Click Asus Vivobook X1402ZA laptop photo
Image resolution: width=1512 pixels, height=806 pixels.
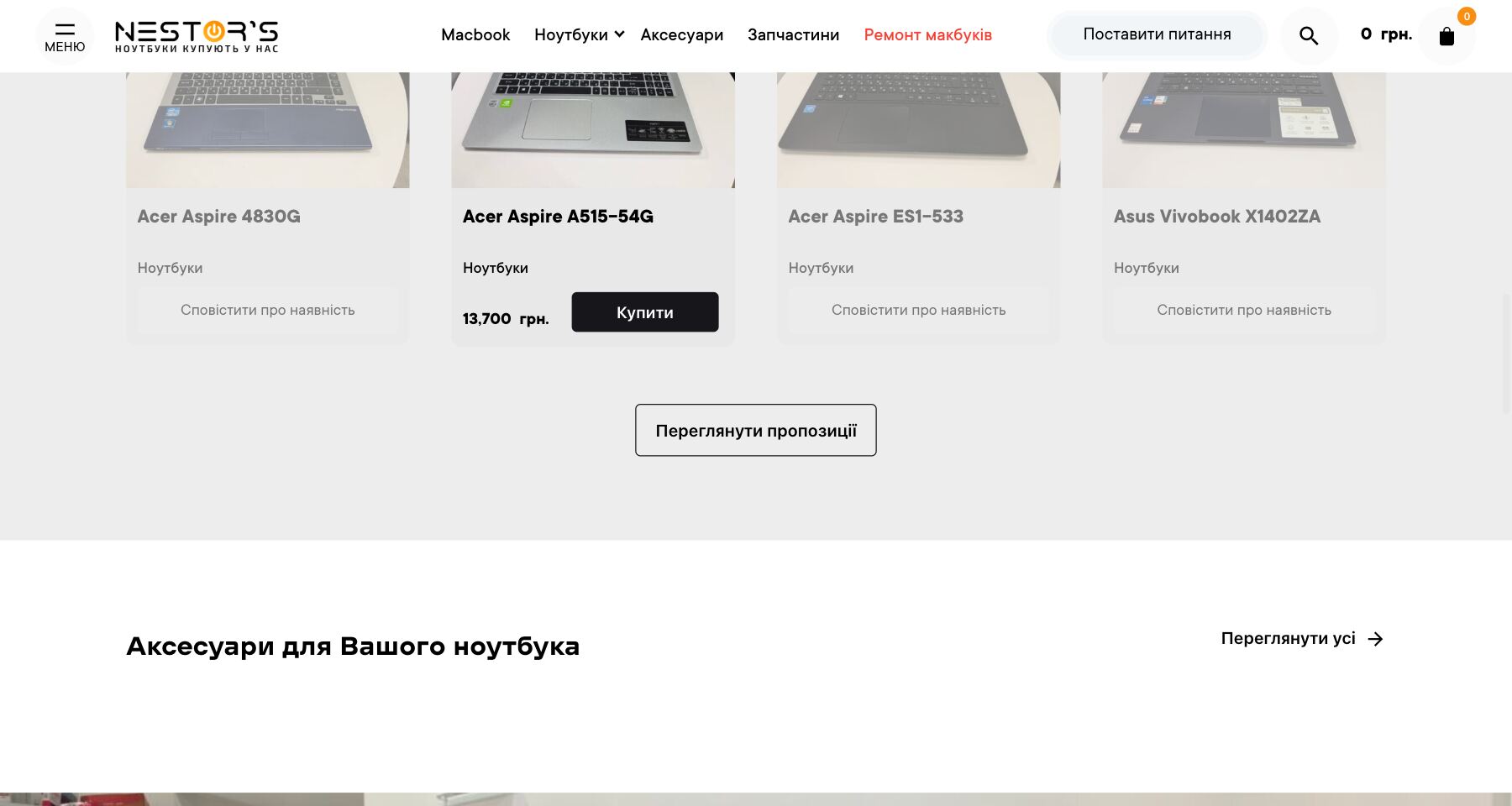[x=1244, y=130]
